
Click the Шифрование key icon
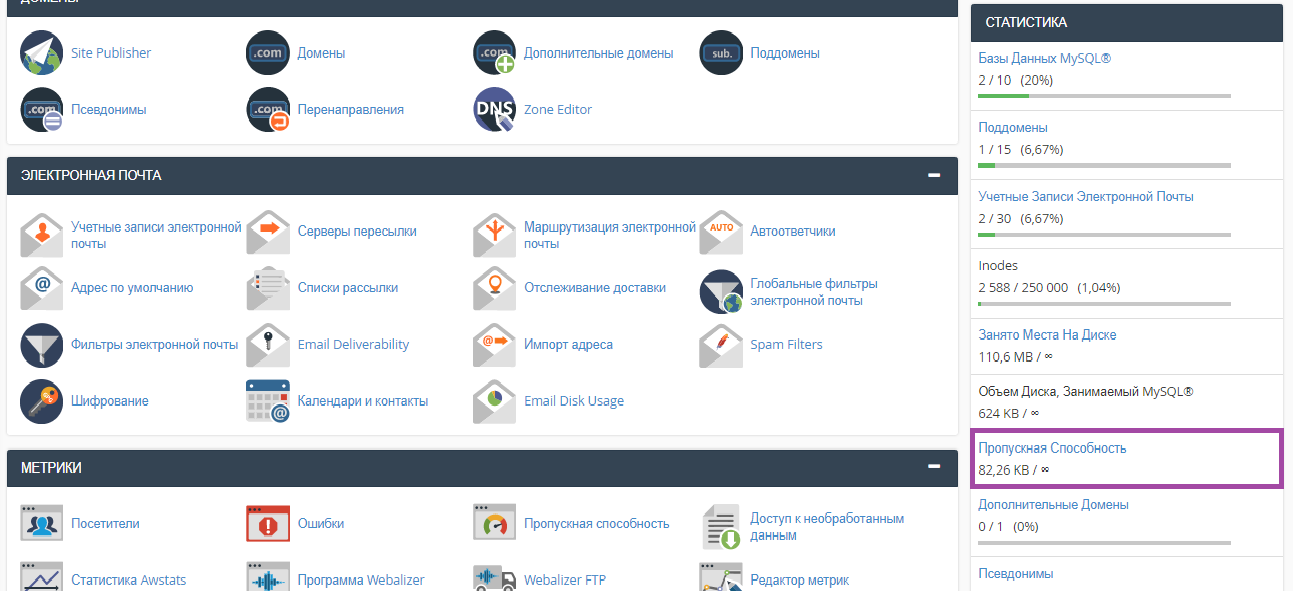pyautogui.click(x=41, y=402)
